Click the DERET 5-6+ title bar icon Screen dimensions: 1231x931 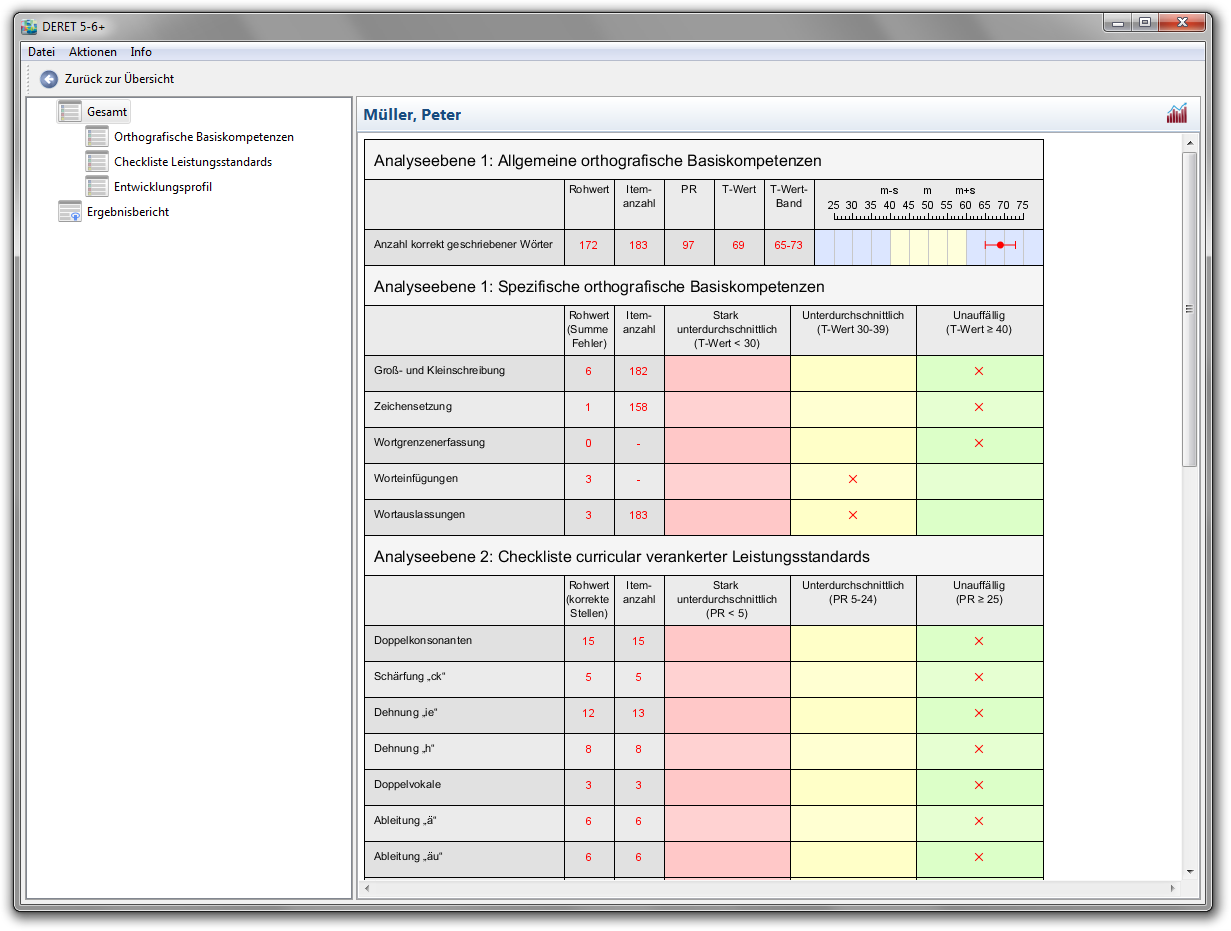click(29, 26)
